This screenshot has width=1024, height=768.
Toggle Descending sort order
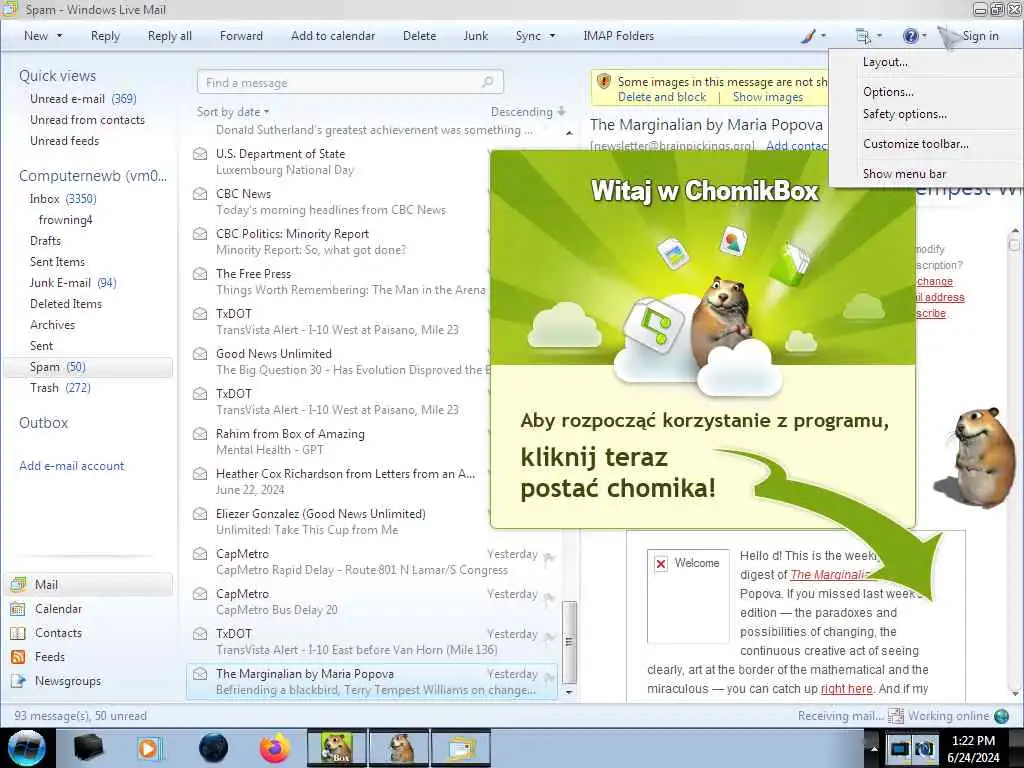click(x=528, y=112)
